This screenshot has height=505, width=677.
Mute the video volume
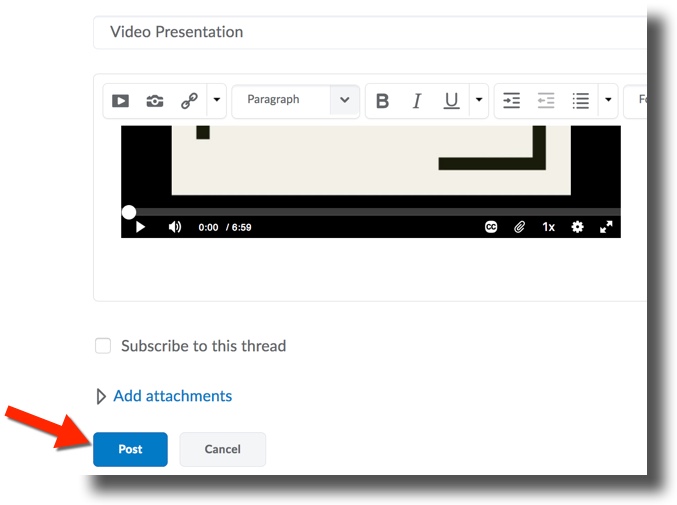click(175, 227)
